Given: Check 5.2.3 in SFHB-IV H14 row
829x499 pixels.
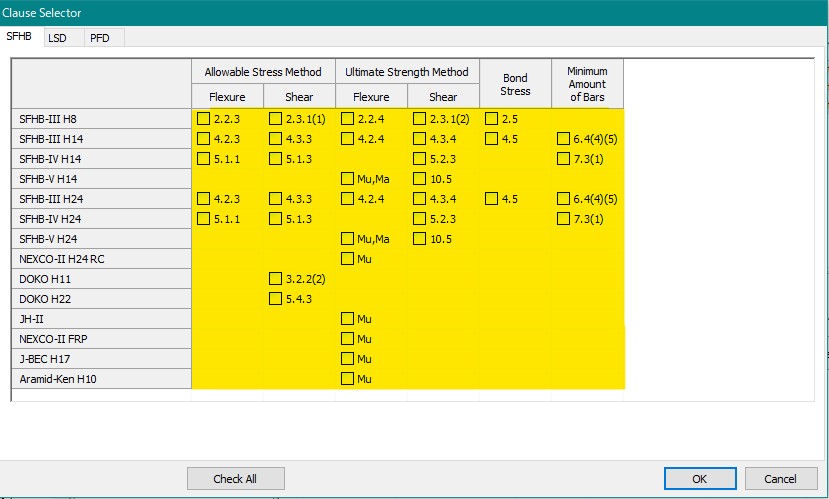Looking at the screenshot, I should point(419,159).
